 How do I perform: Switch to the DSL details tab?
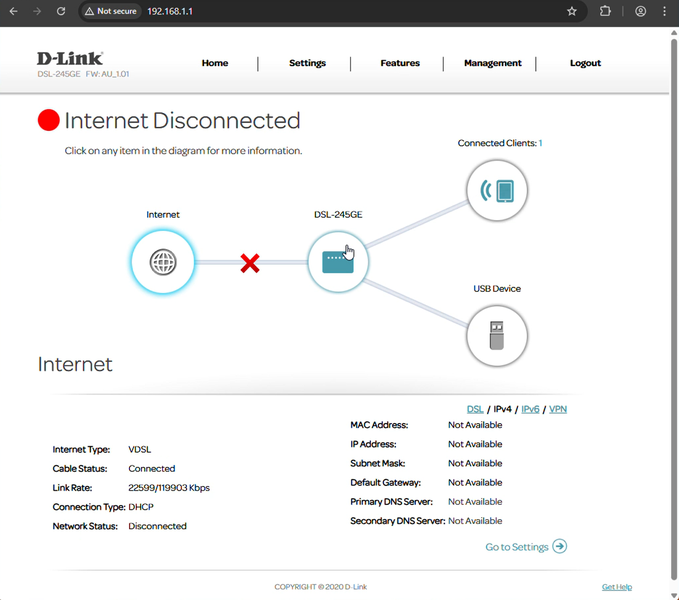475,409
